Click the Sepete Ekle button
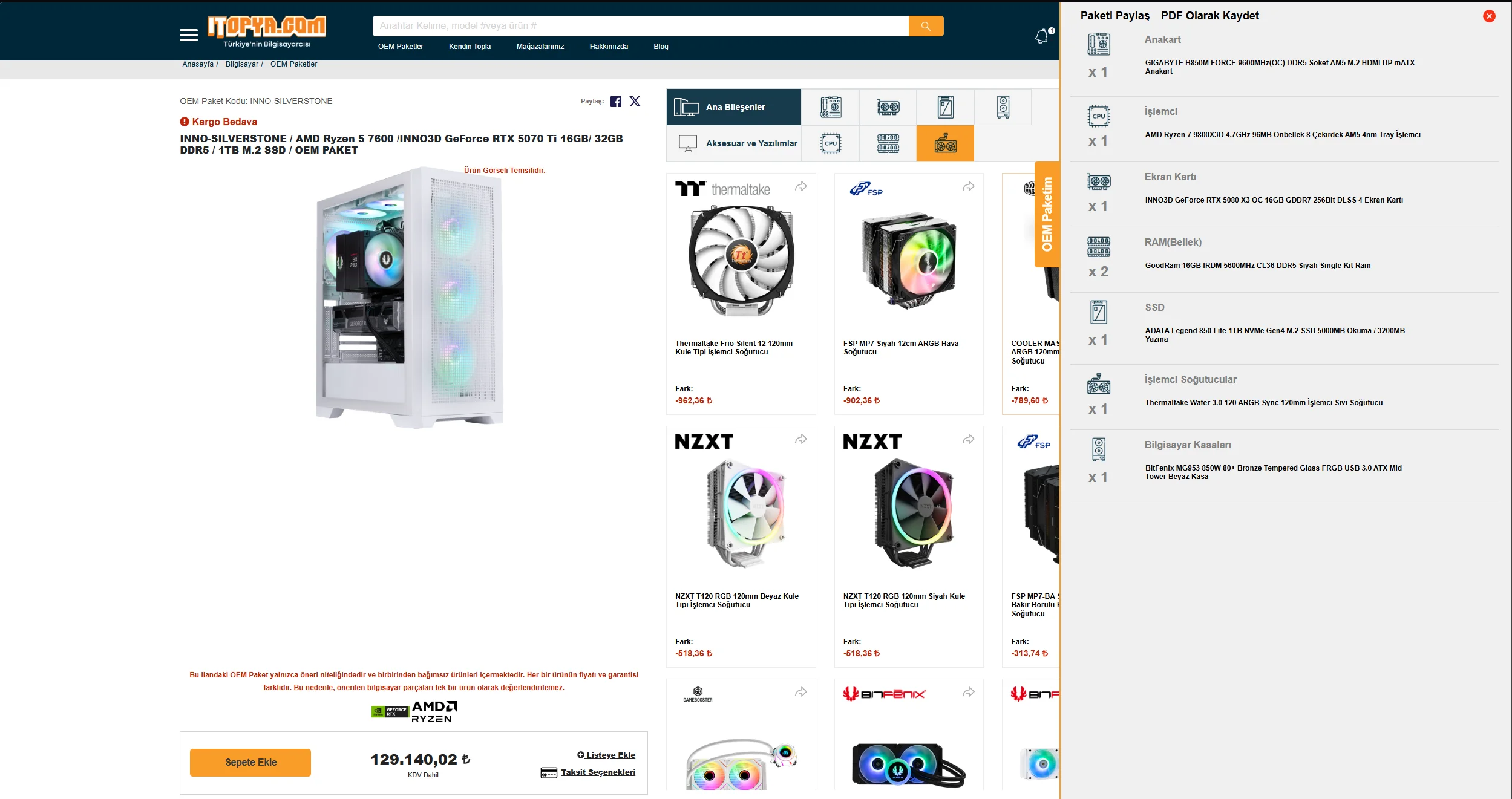The image size is (1512, 799). [250, 762]
